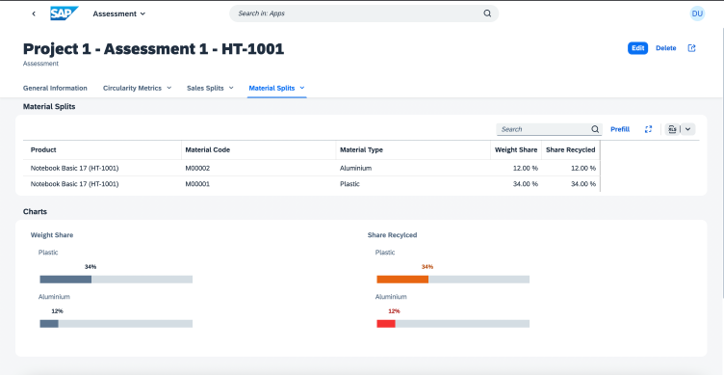Click the Prefill button

(620, 129)
